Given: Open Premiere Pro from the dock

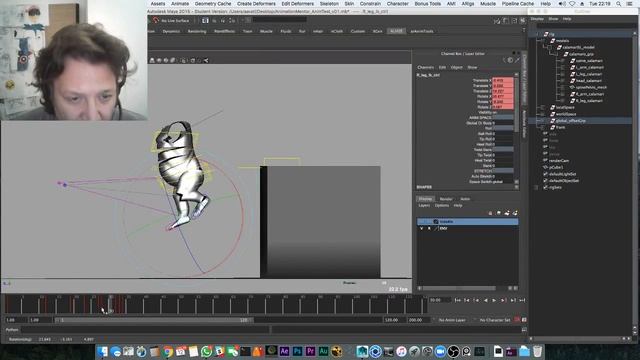Looking at the screenshot, I should 311,351.
